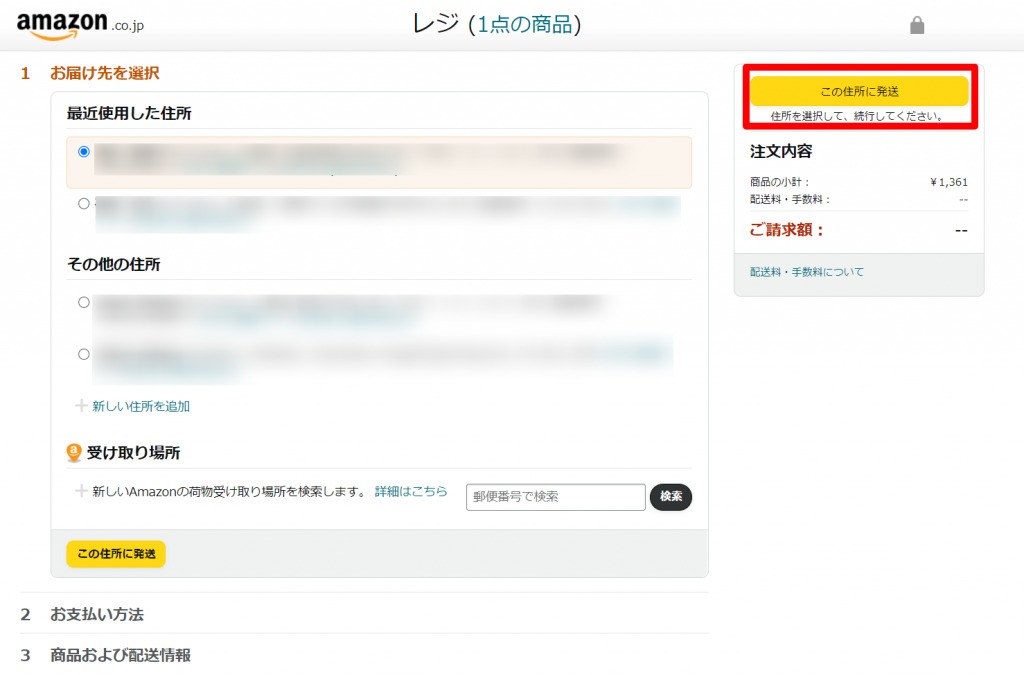
Task: Click the lock icon in the header
Action: pos(917,24)
